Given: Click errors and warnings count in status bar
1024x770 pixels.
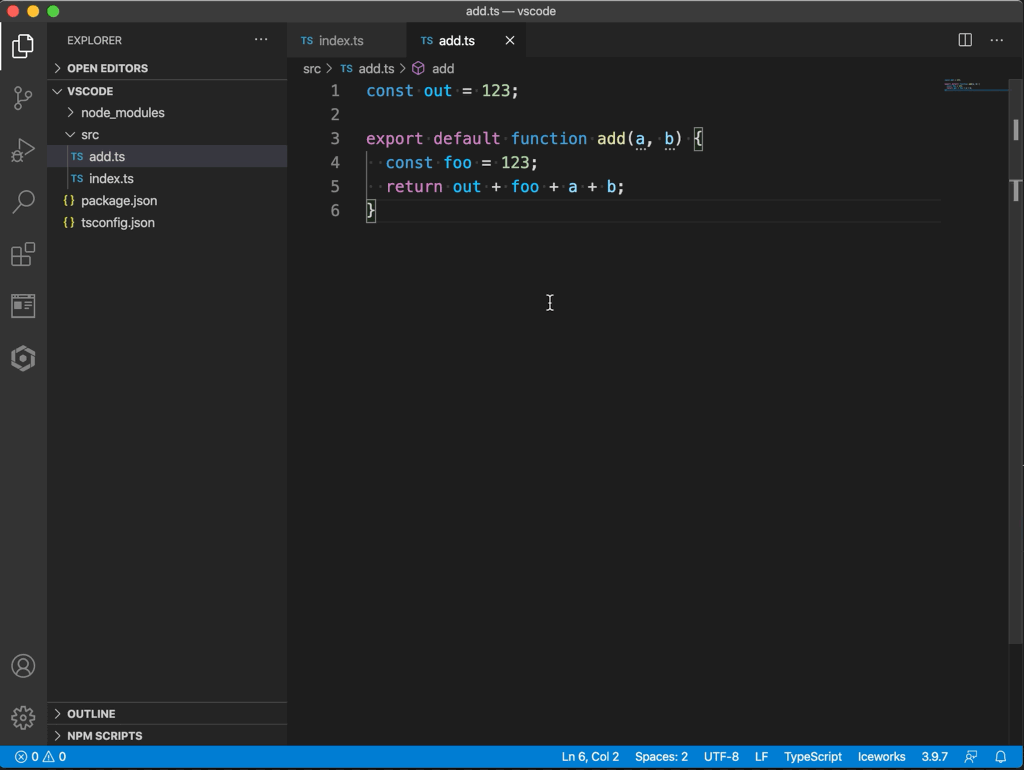Looking at the screenshot, I should coord(40,757).
